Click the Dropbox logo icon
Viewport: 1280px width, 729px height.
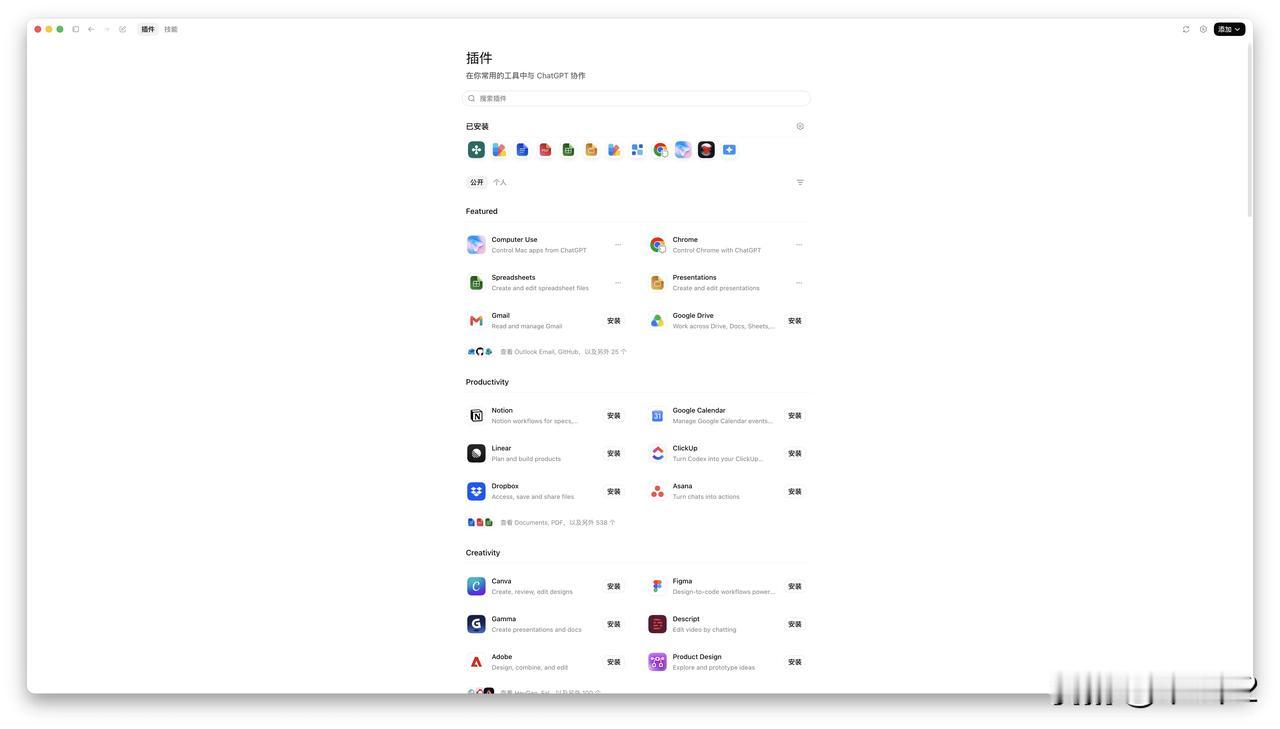(x=476, y=492)
